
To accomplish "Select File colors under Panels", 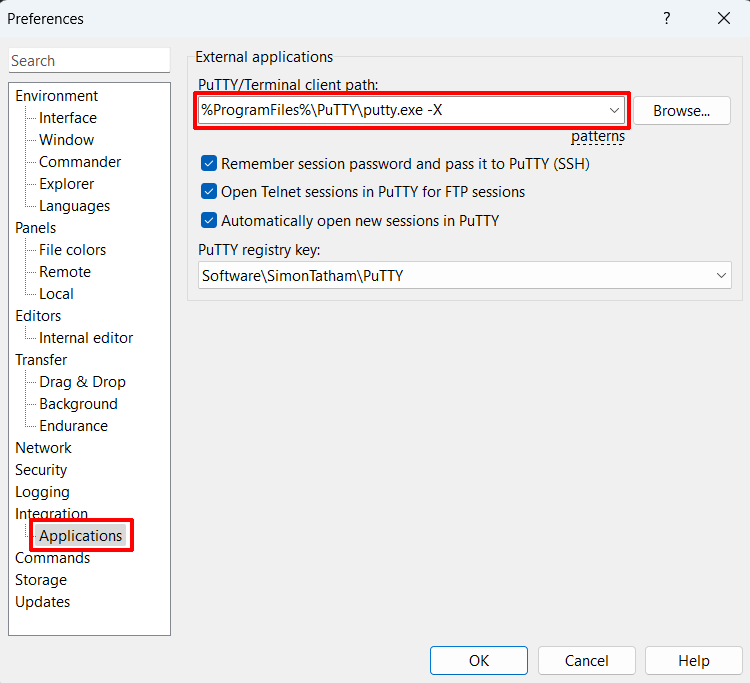I will point(72,250).
